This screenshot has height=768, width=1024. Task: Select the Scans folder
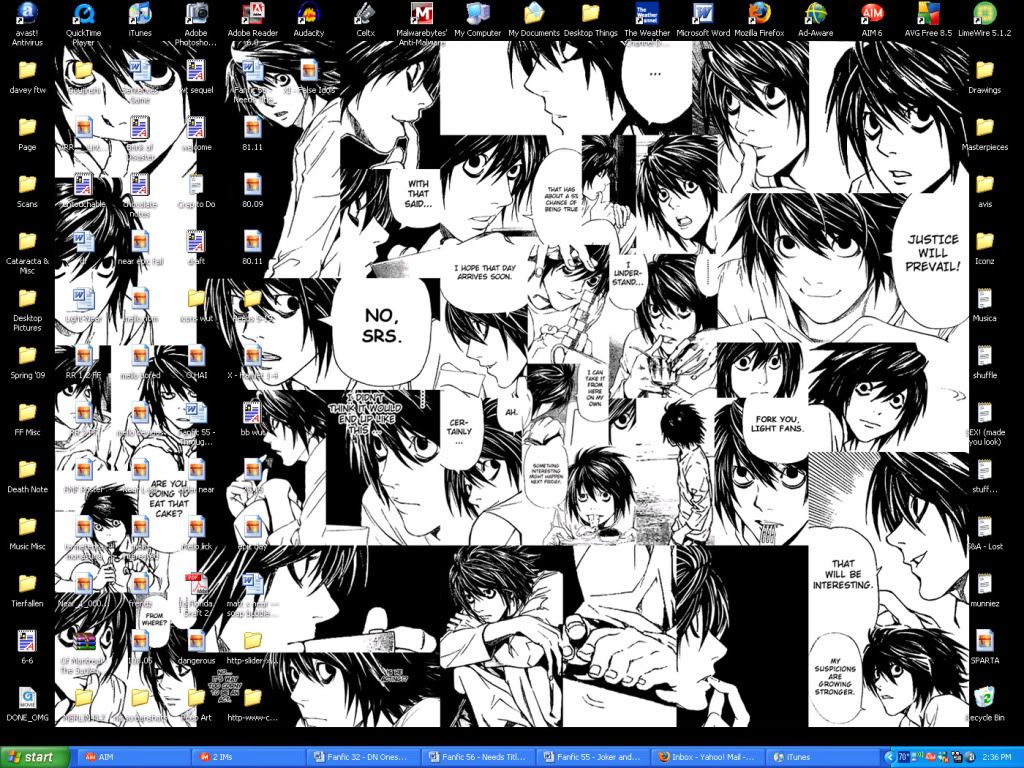pos(27,191)
